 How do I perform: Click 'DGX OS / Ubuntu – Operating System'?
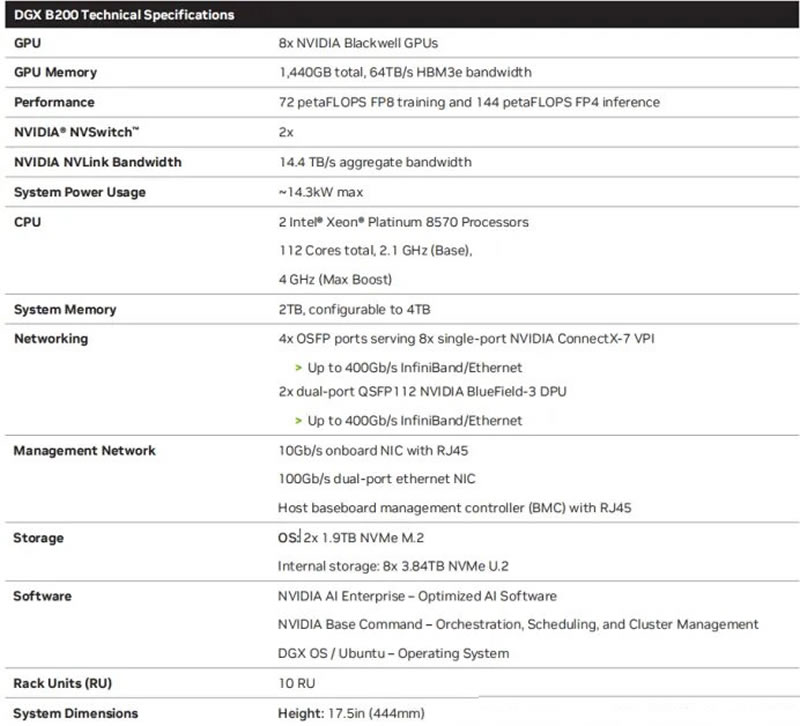393,654
